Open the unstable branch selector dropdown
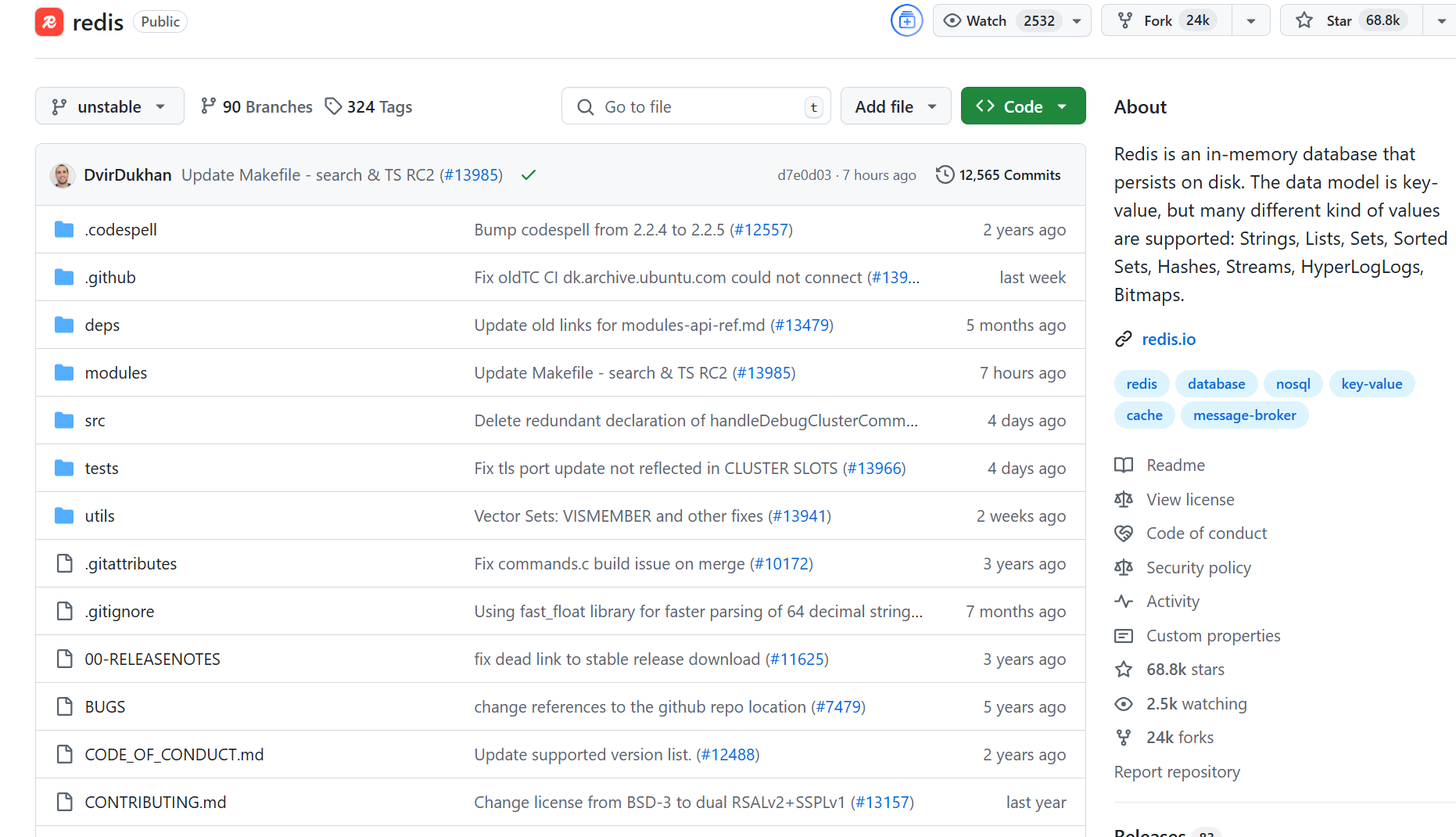This screenshot has height=837, width=1456. 109,106
